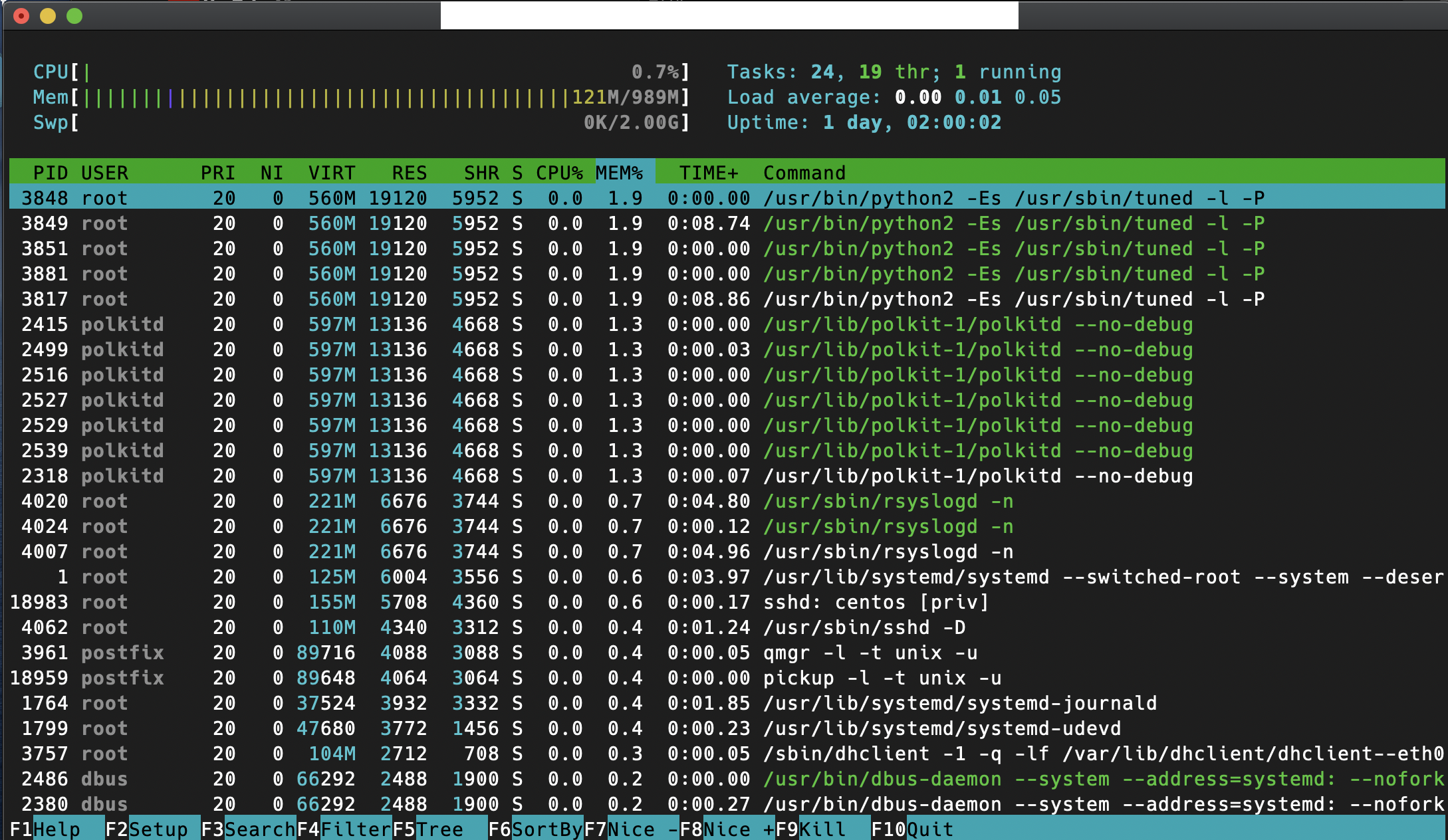The height and width of the screenshot is (840, 1448).
Task: Sort by the CPU% column header
Action: pos(558,173)
